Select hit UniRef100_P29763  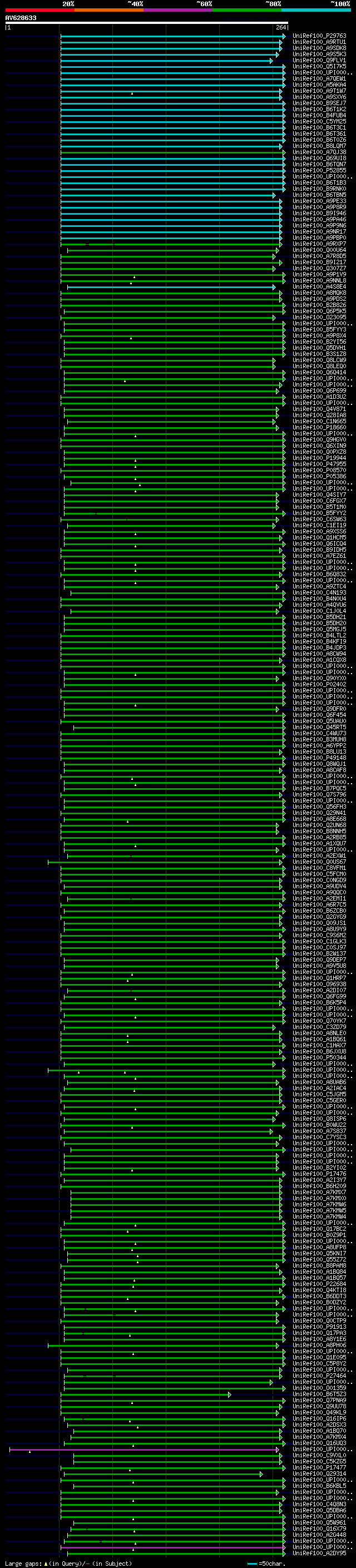(319, 36)
